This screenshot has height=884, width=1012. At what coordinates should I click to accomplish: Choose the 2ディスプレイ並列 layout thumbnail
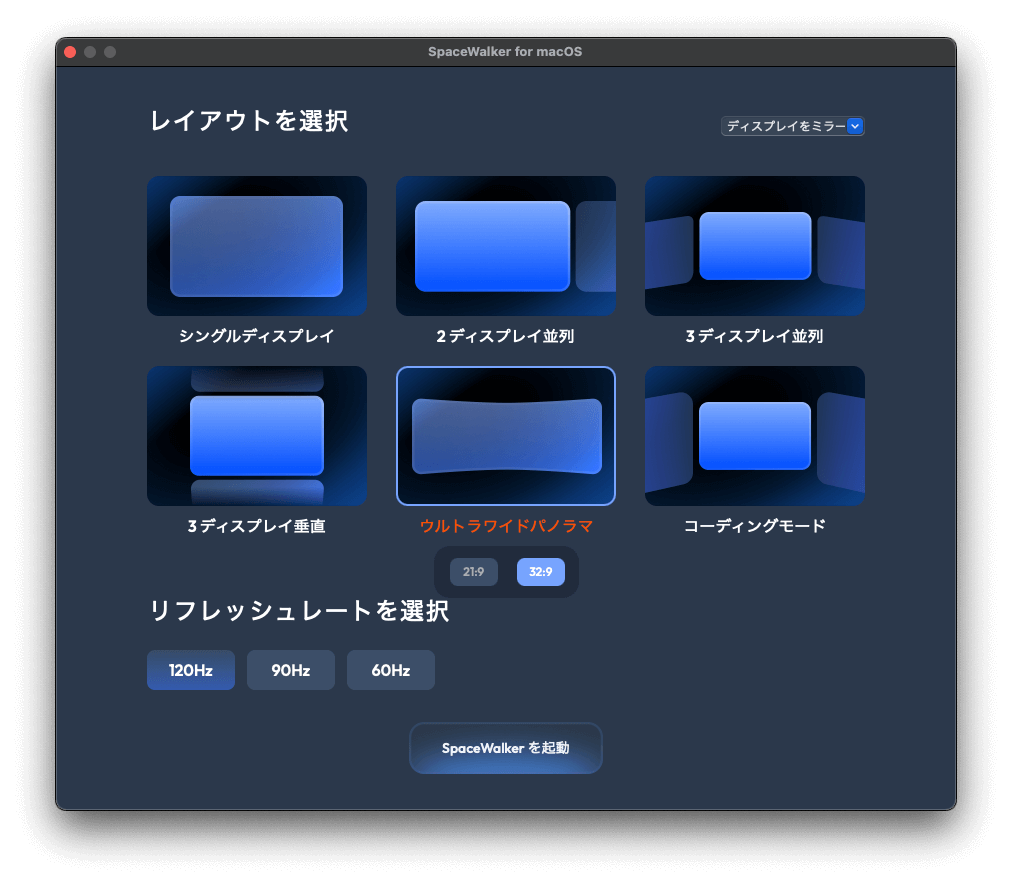(x=505, y=246)
